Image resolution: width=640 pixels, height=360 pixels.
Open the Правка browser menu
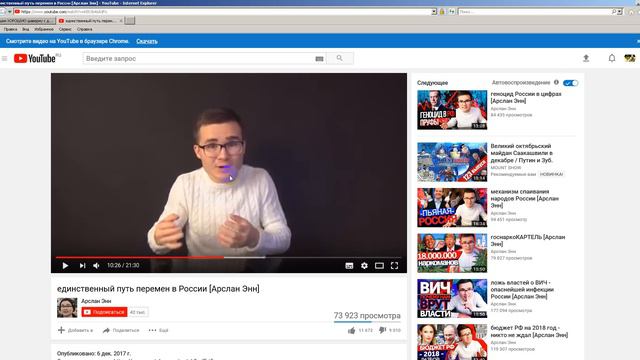click(x=10, y=29)
